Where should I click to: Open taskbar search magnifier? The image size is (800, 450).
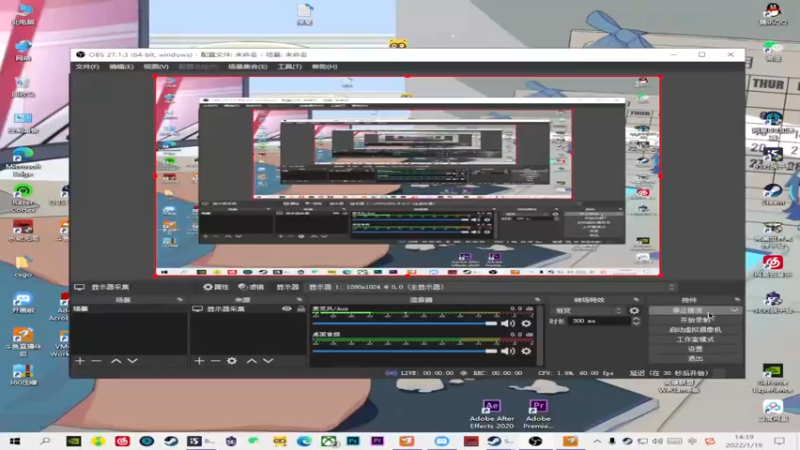point(45,441)
